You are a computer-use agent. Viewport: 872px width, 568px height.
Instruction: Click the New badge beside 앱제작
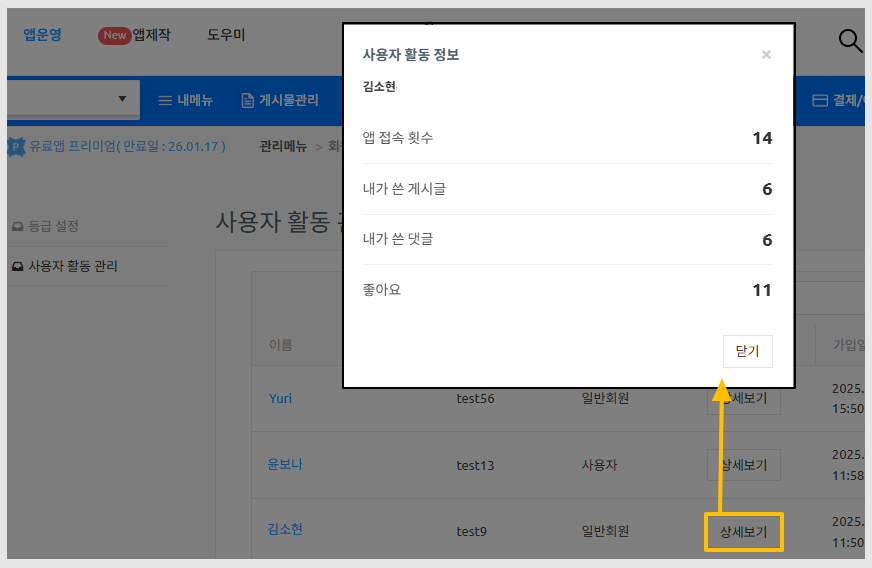[115, 35]
